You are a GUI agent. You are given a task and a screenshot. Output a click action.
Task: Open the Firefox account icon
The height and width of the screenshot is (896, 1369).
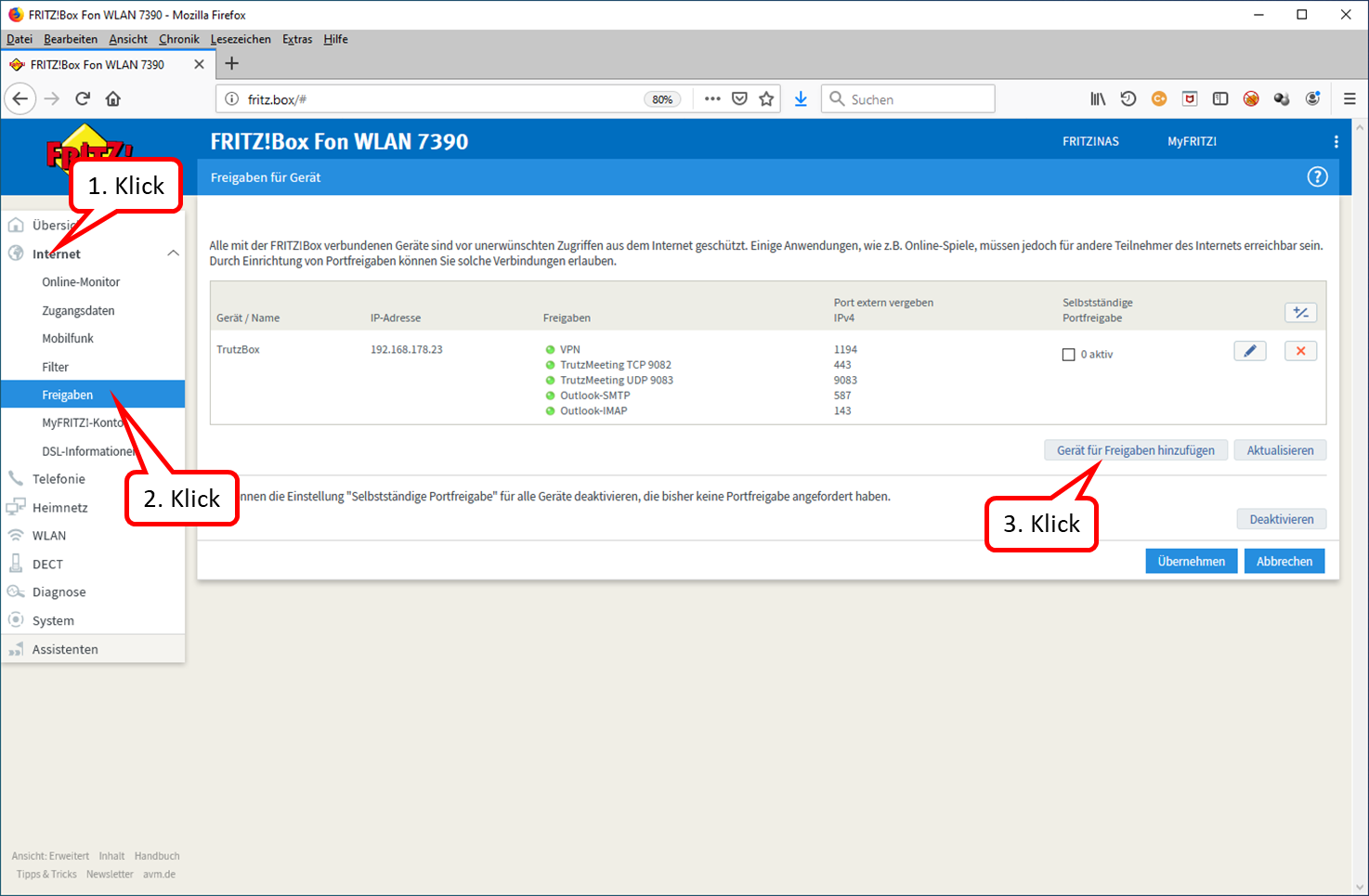1312,98
